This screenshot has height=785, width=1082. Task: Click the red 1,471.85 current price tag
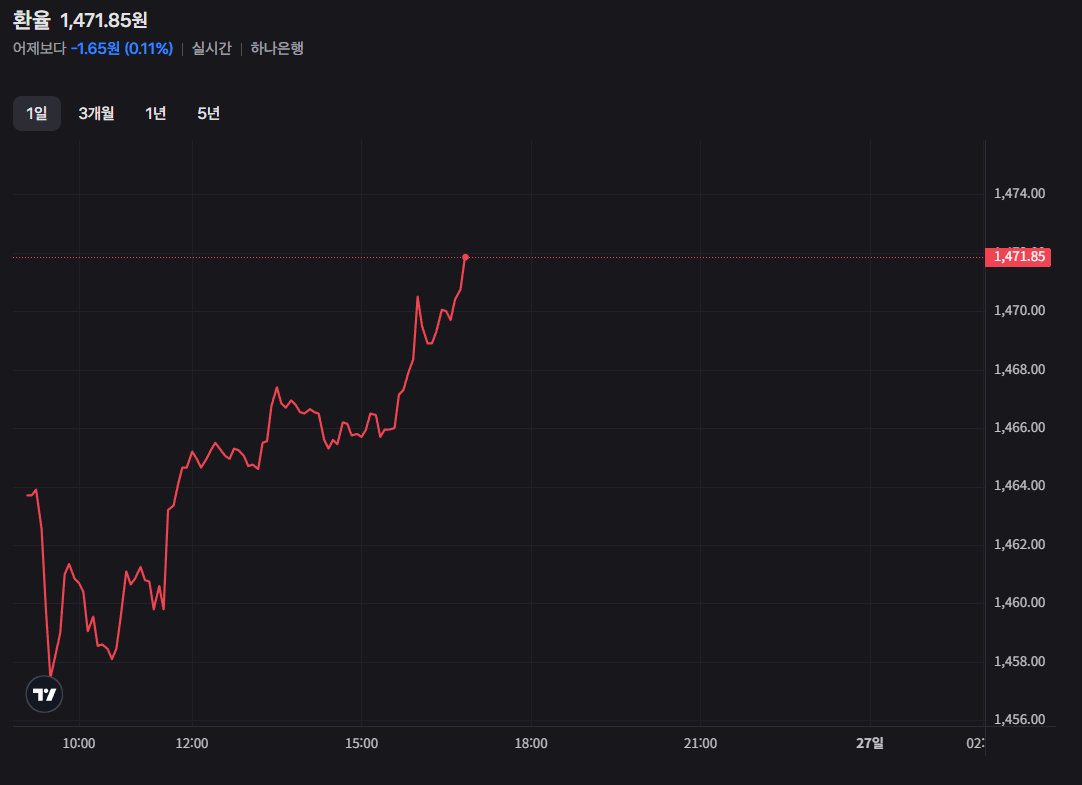[1018, 257]
